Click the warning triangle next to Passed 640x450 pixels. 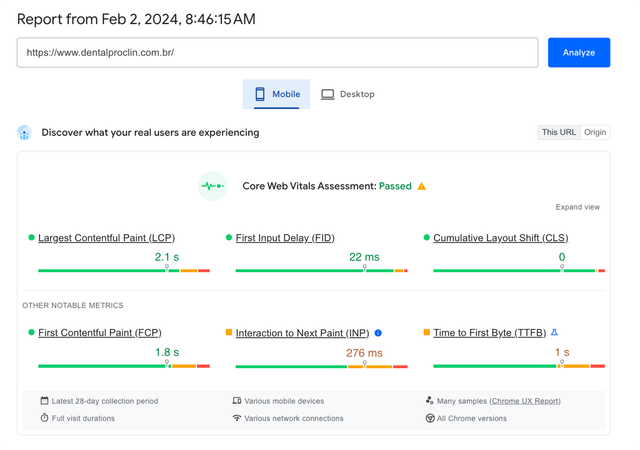click(x=422, y=186)
